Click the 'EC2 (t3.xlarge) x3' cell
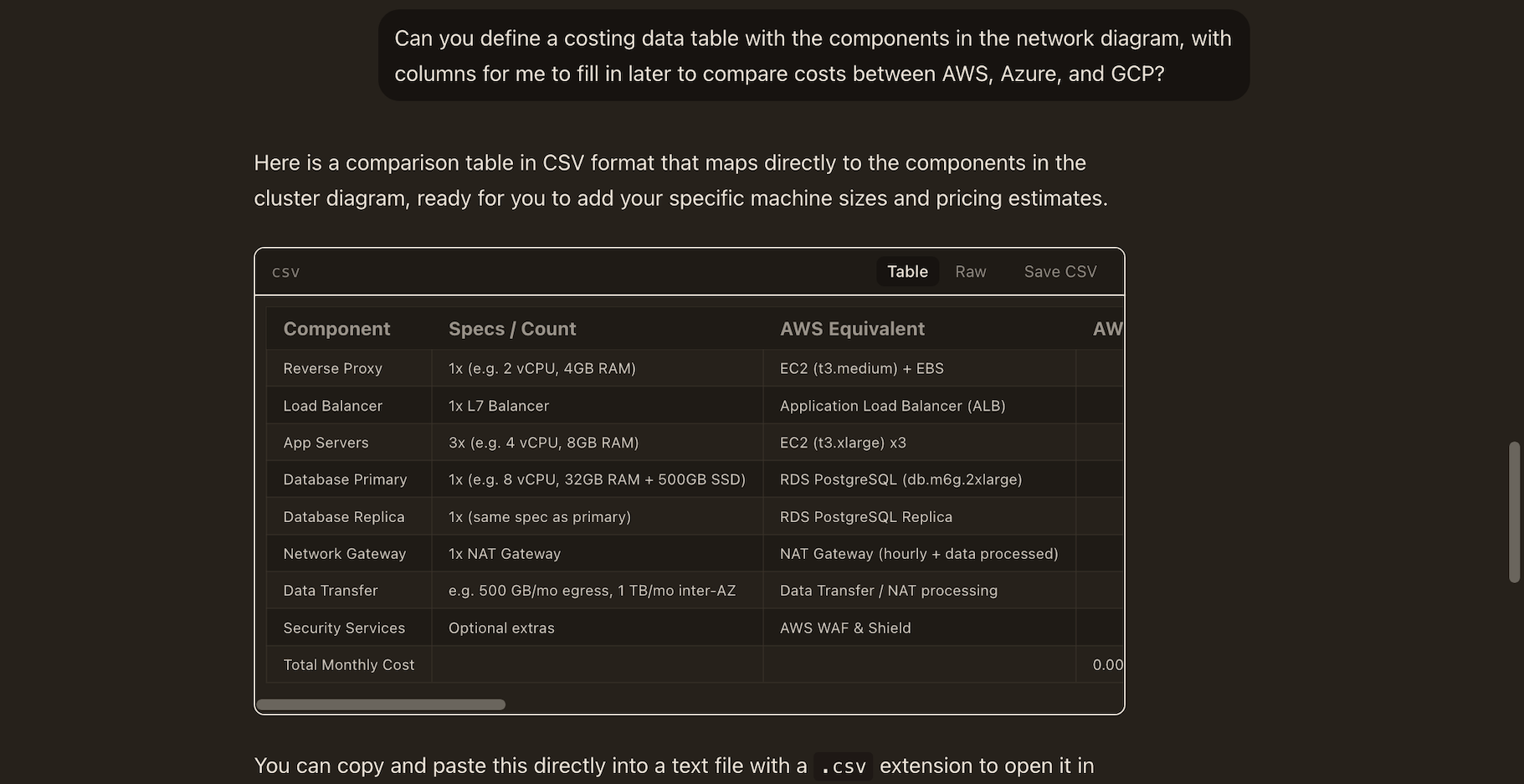Viewport: 1524px width, 784px height. coord(920,443)
